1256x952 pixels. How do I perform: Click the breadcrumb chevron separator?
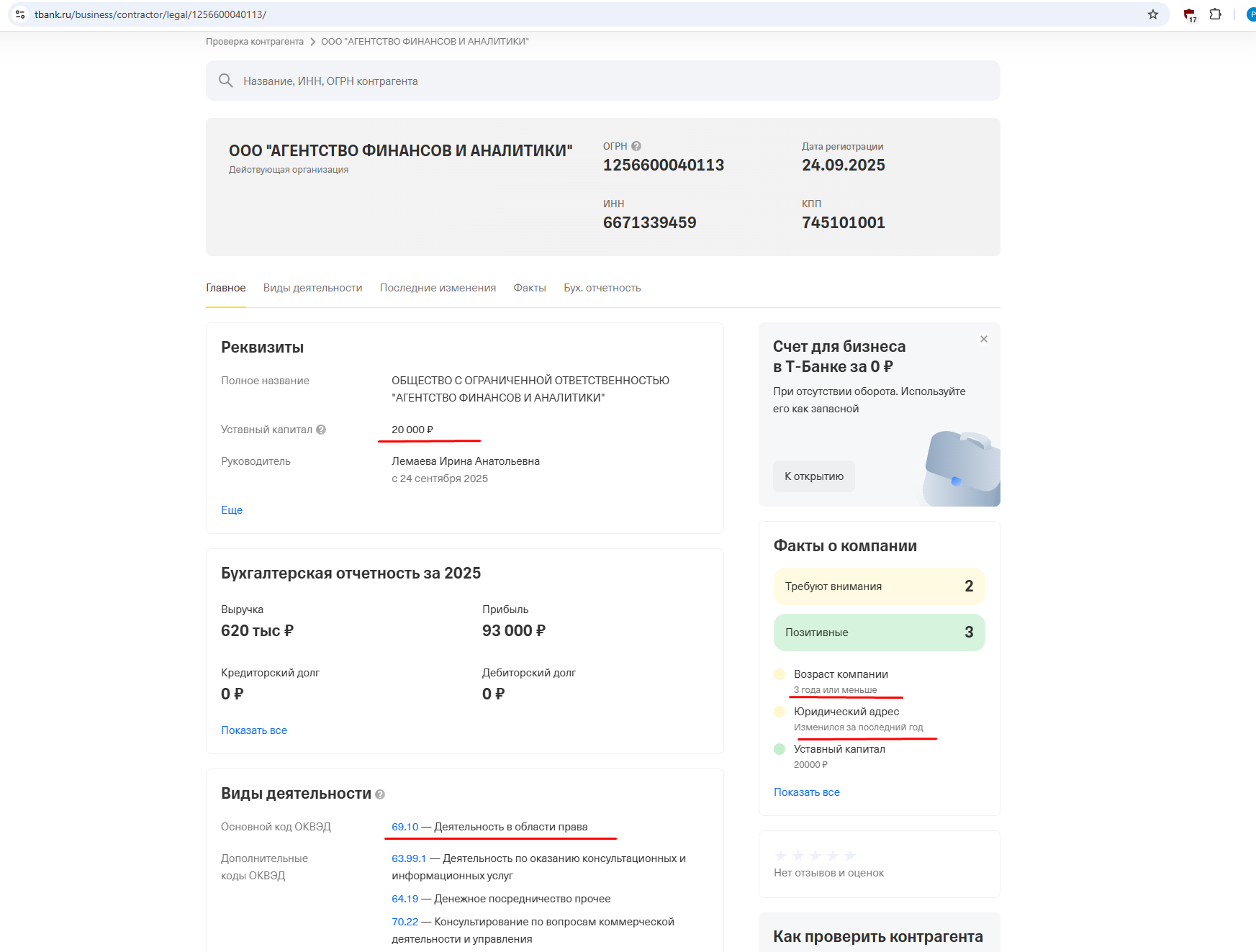312,42
